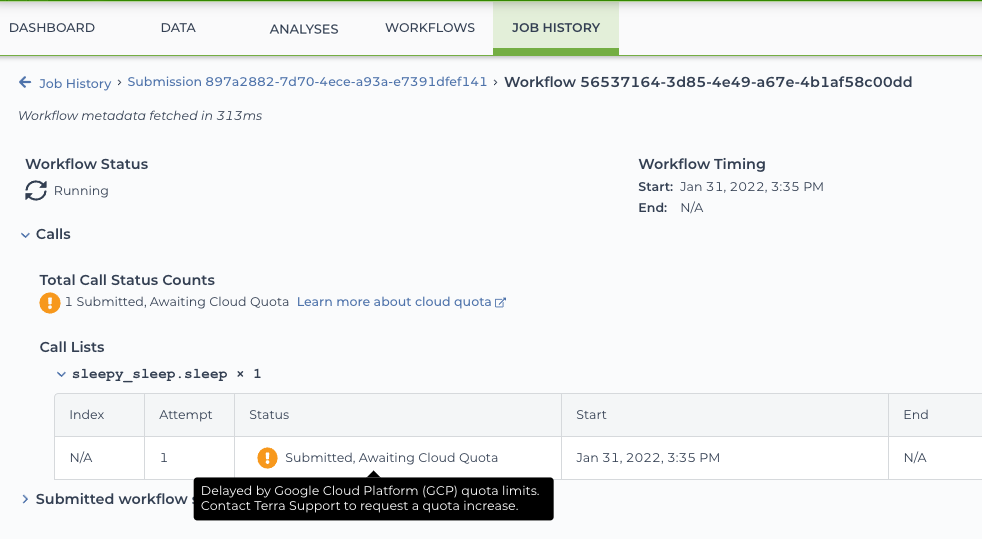Click the Call Lists heading

point(72,347)
